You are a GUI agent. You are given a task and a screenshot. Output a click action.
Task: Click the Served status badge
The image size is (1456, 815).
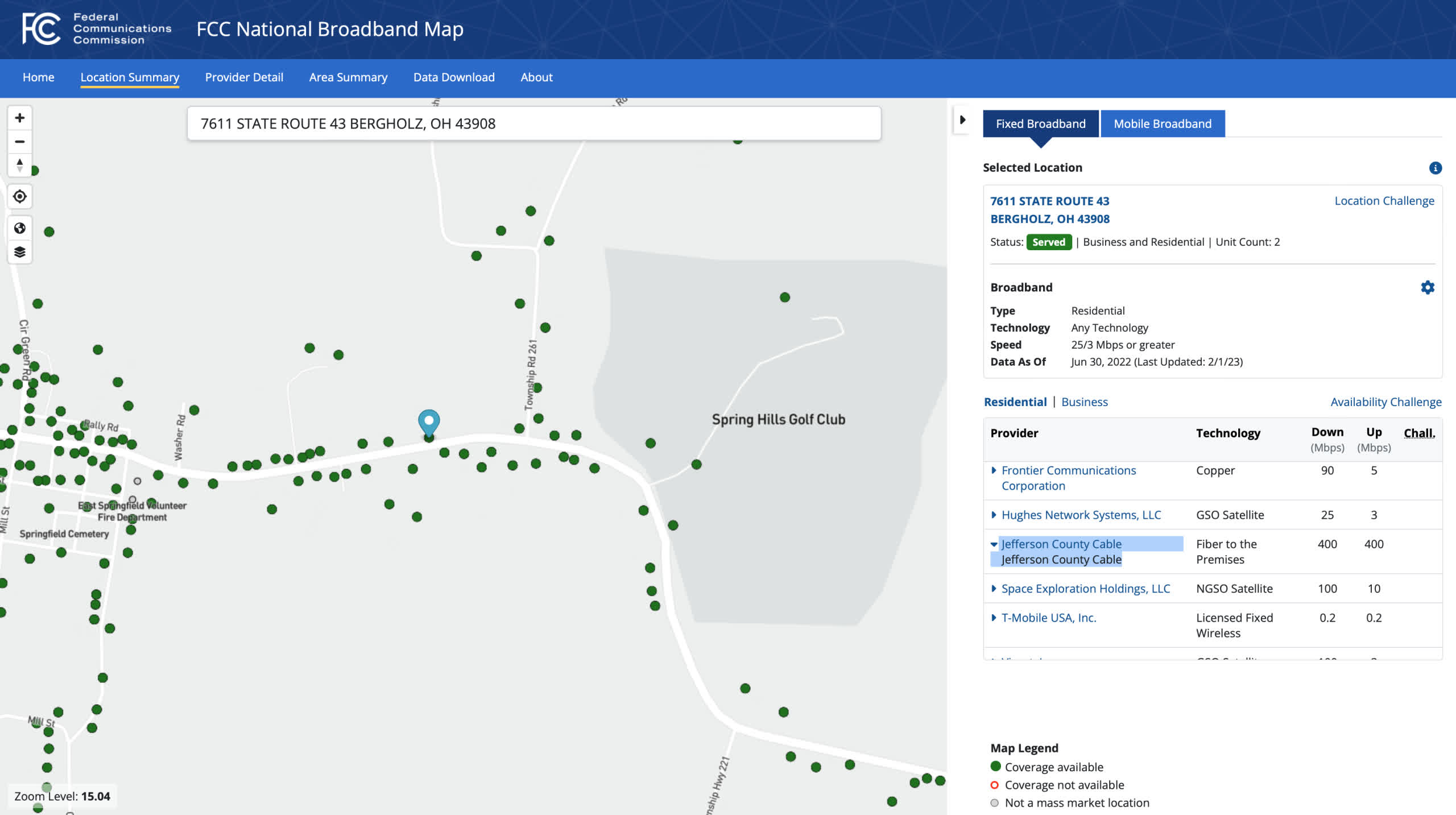(1049, 242)
